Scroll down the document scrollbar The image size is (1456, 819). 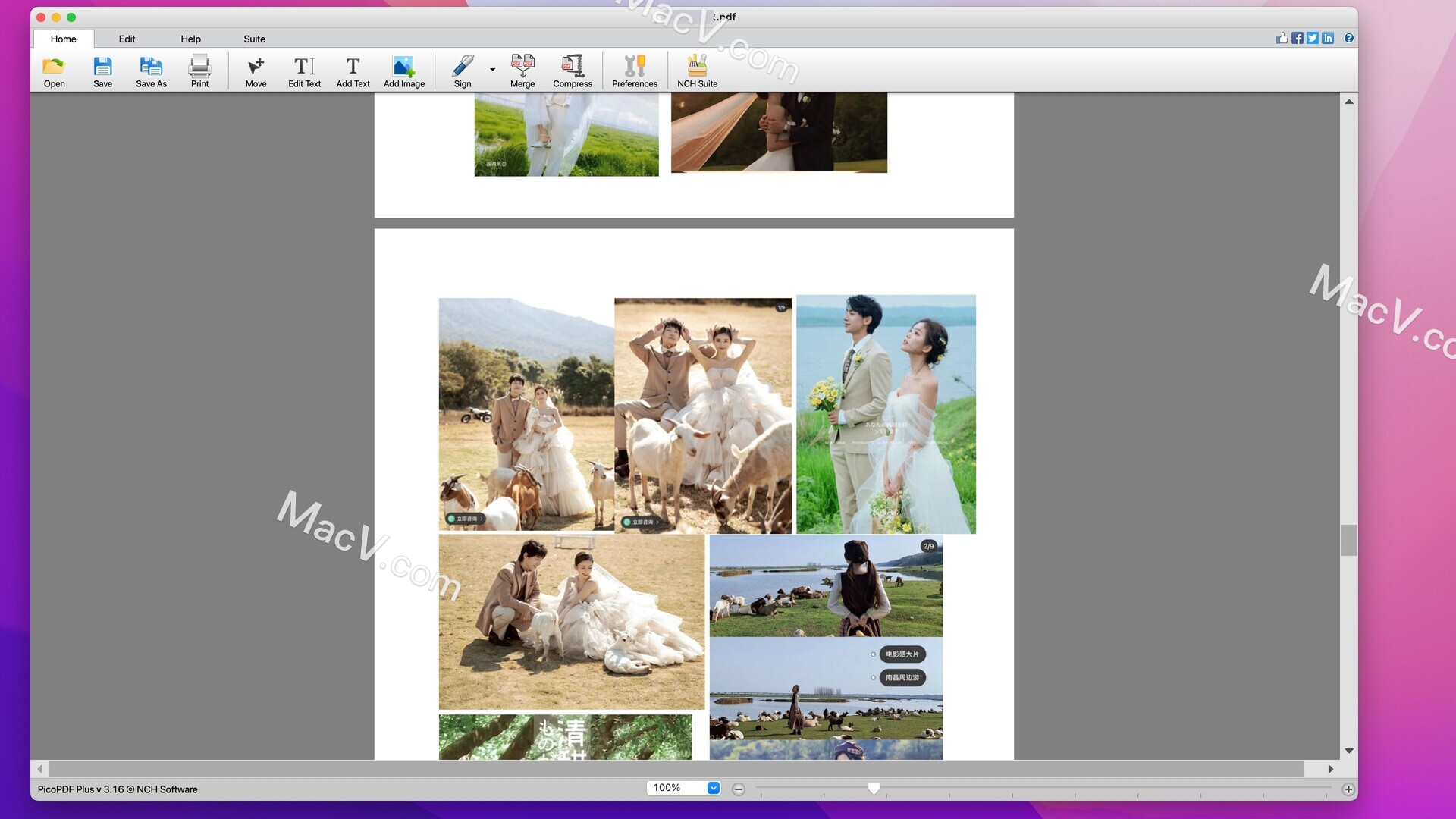(x=1347, y=751)
